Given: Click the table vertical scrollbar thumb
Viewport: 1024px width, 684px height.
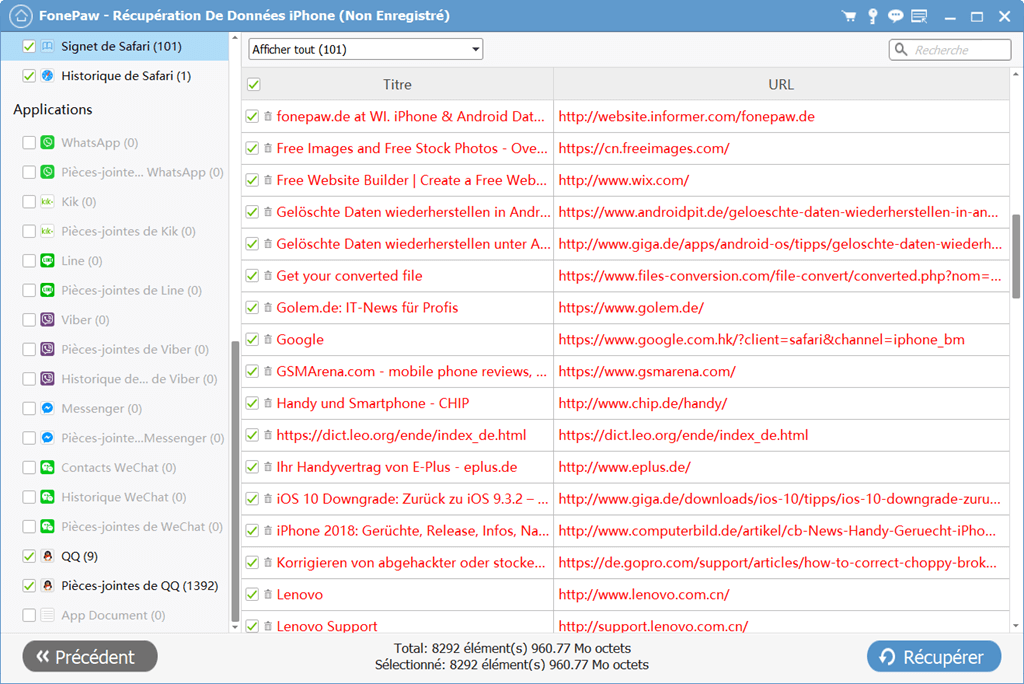Looking at the screenshot, I should tap(1016, 256).
